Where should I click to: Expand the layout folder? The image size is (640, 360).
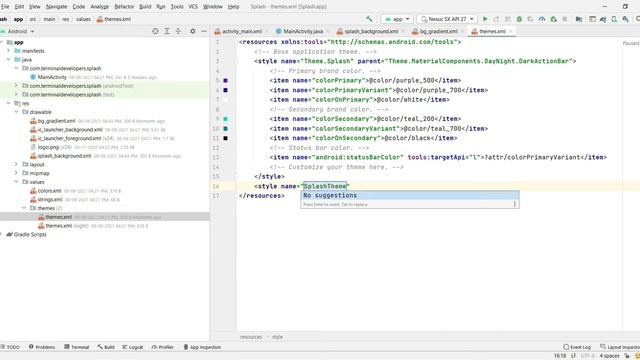click(16, 164)
